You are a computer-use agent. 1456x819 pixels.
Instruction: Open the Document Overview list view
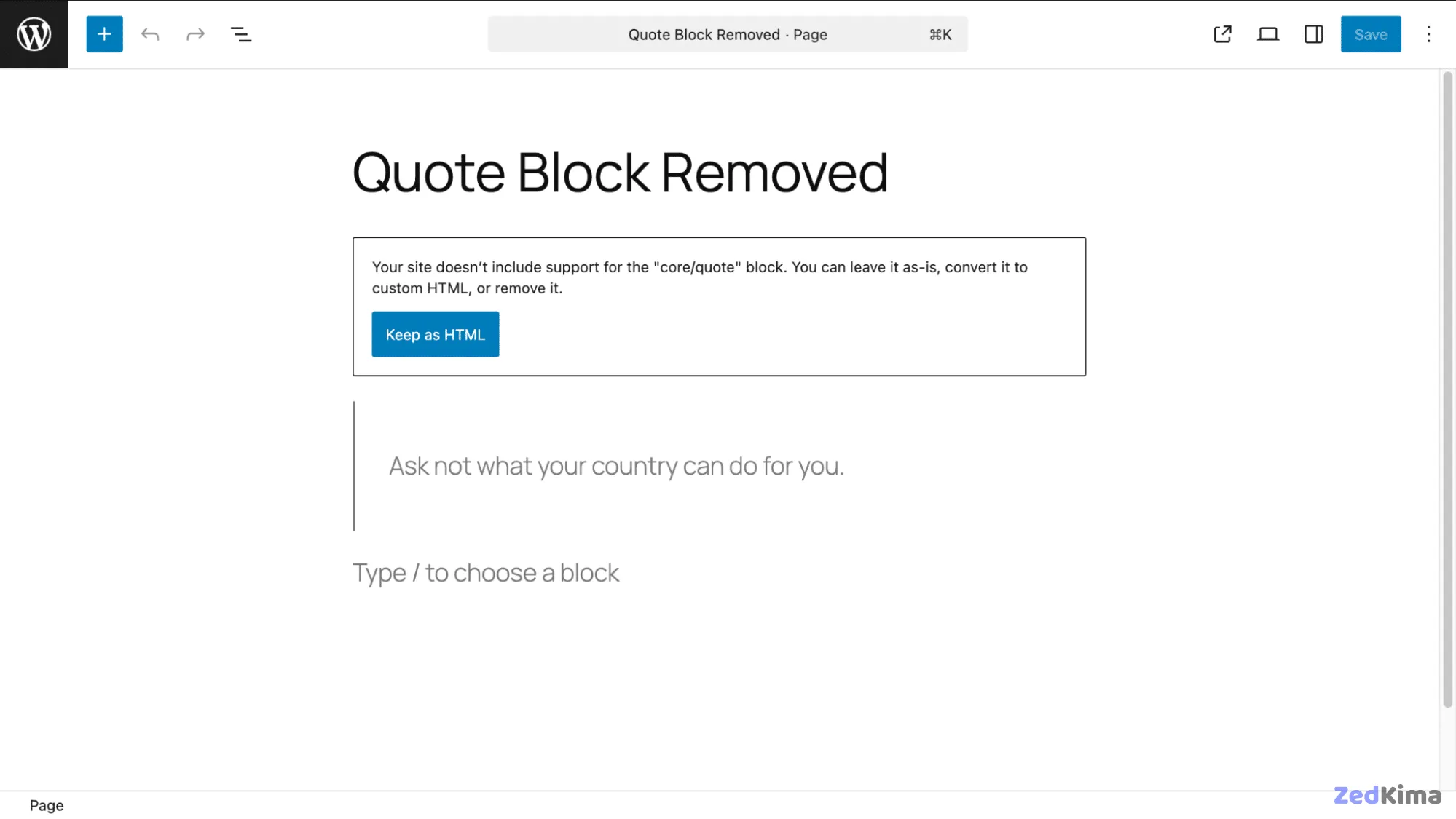[x=241, y=33]
